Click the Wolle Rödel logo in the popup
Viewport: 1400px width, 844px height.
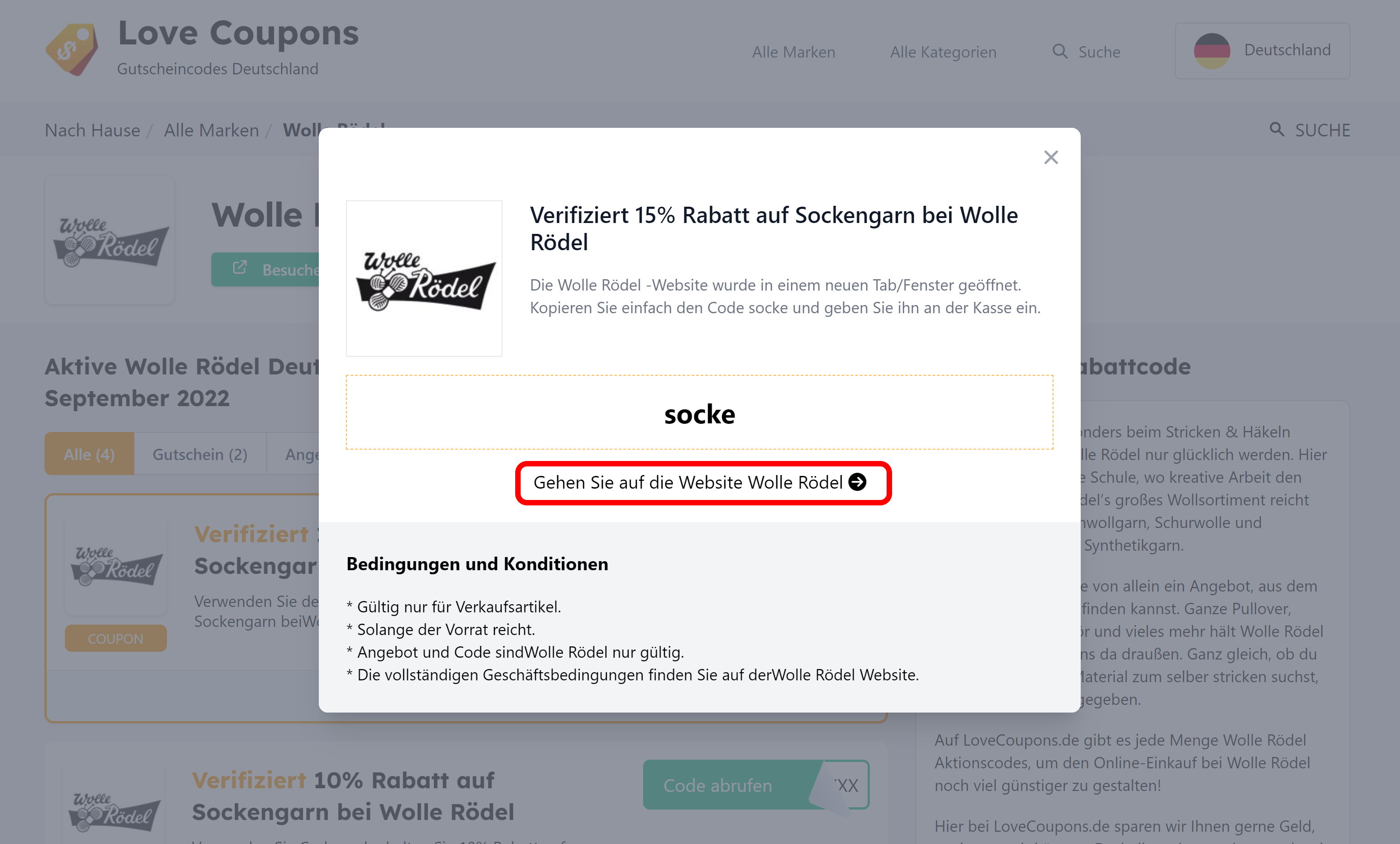(424, 278)
